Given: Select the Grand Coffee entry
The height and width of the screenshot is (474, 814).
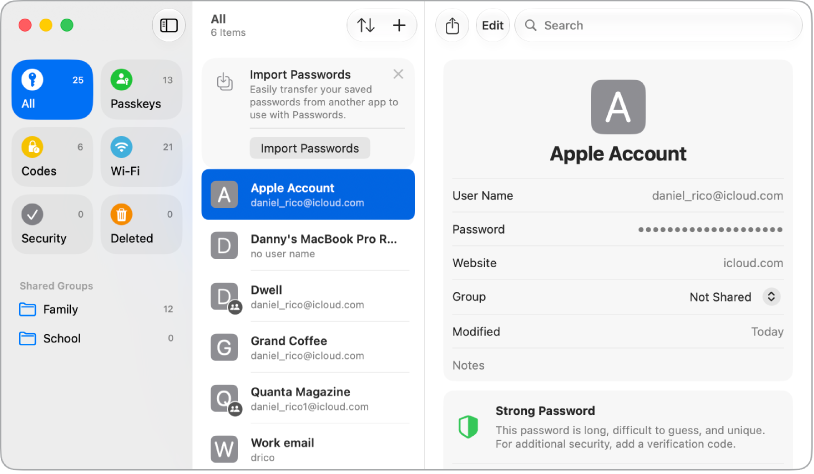Looking at the screenshot, I should pos(308,348).
